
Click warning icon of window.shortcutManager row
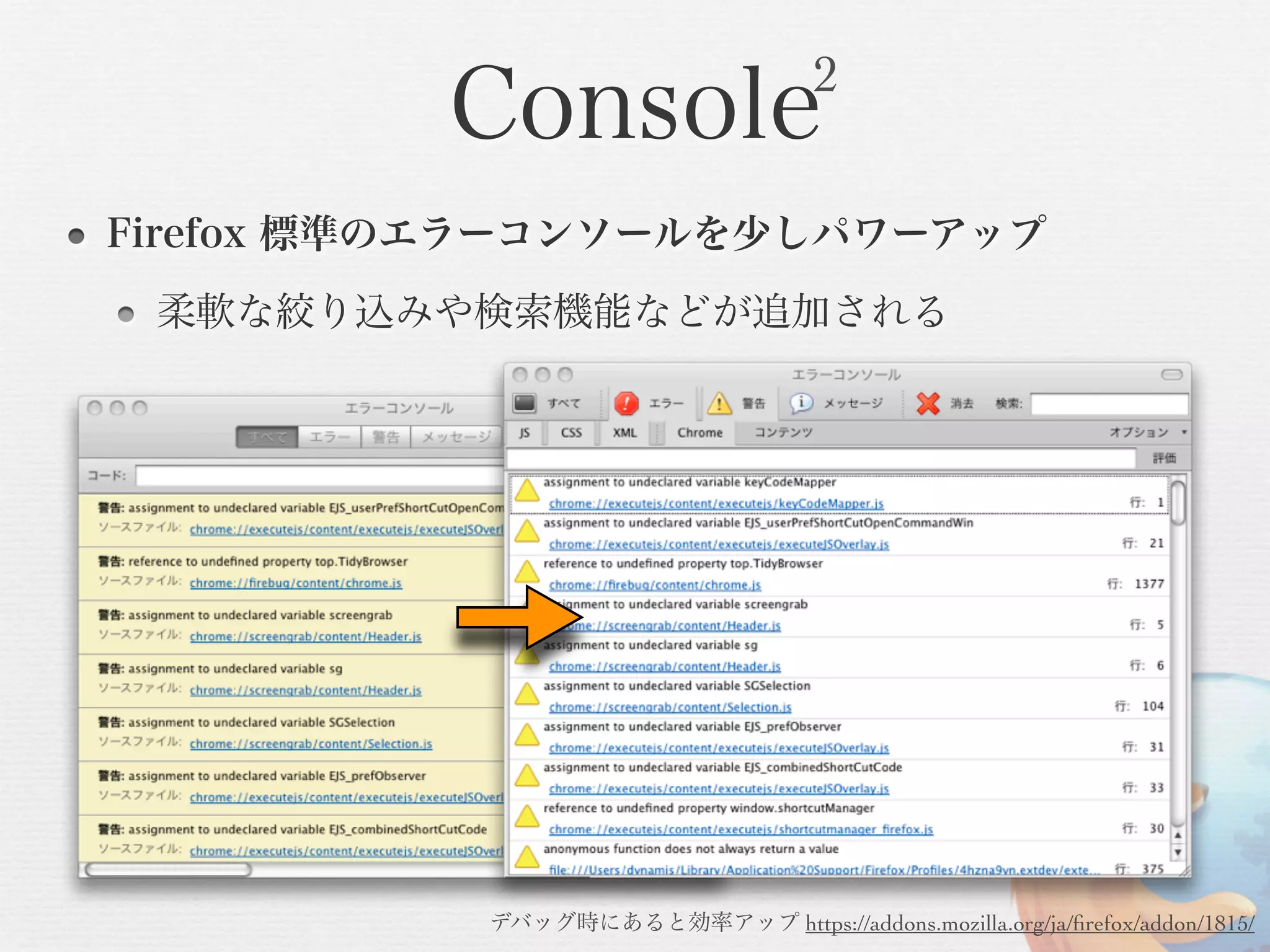click(527, 816)
